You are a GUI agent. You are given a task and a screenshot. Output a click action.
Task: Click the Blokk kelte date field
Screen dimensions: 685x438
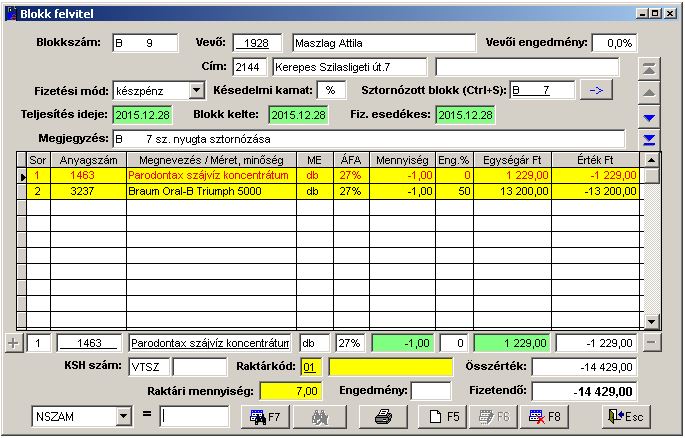point(298,115)
